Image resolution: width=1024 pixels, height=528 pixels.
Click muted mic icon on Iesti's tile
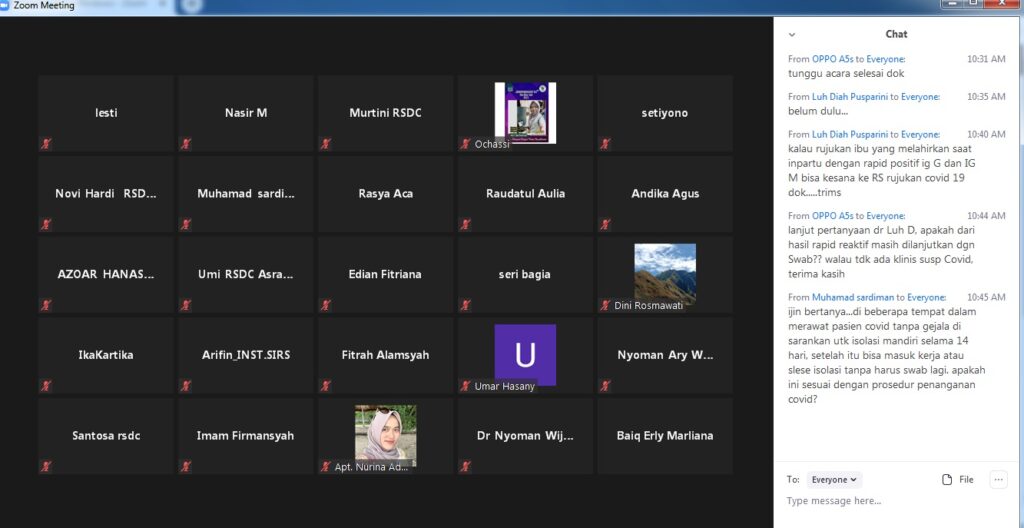(x=45, y=143)
